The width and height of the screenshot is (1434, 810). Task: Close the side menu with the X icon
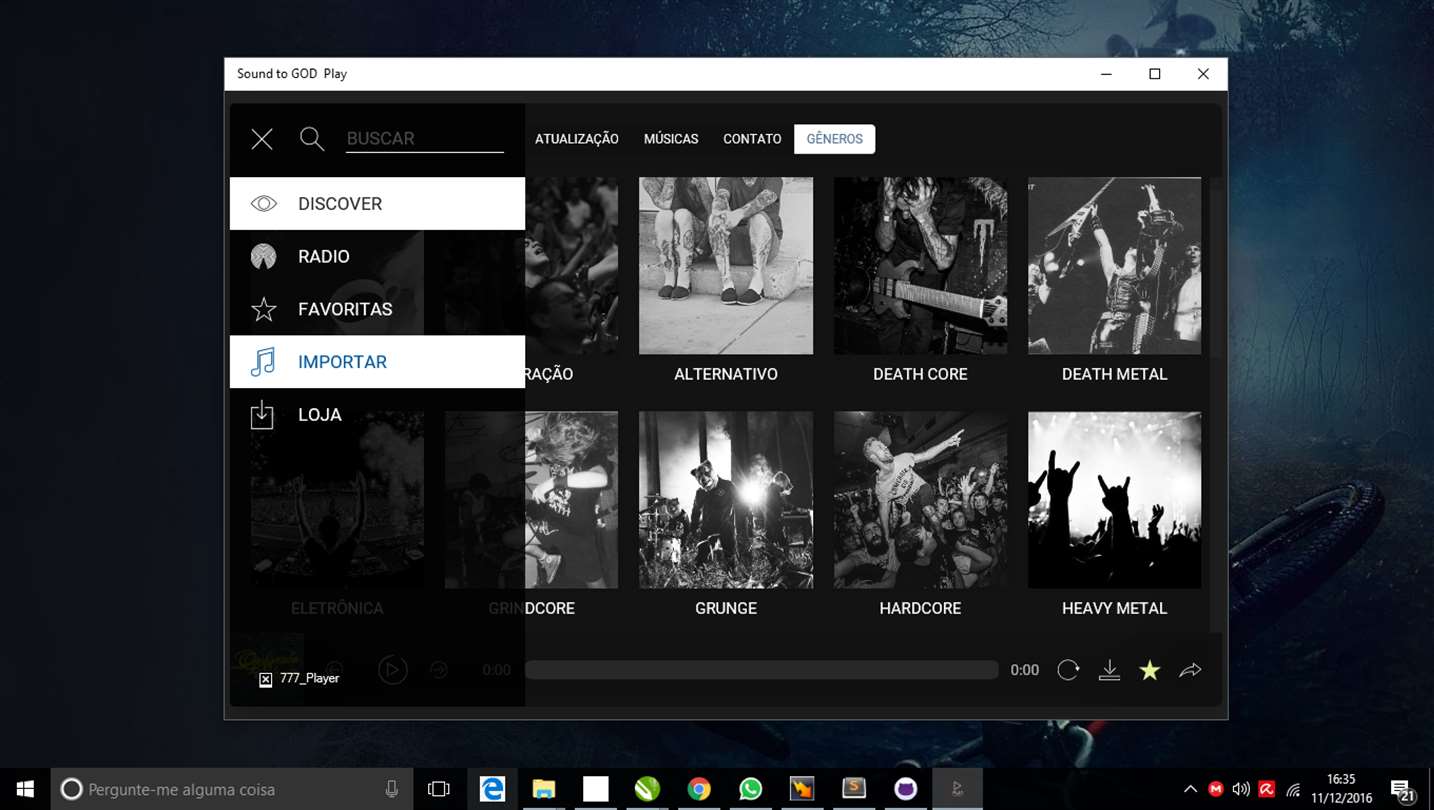point(262,139)
